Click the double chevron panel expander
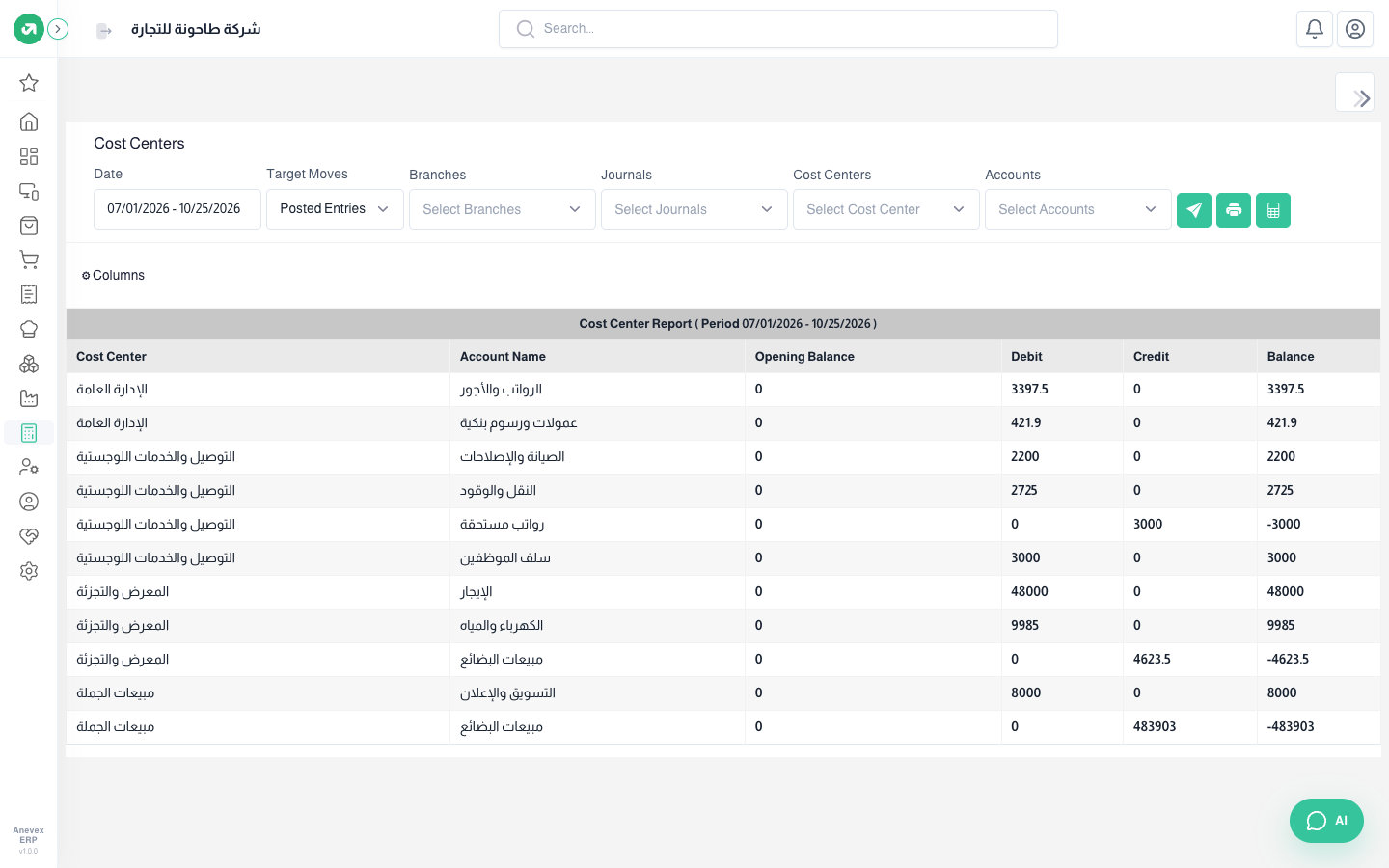Screen dimensions: 1389x868 click(1355, 94)
